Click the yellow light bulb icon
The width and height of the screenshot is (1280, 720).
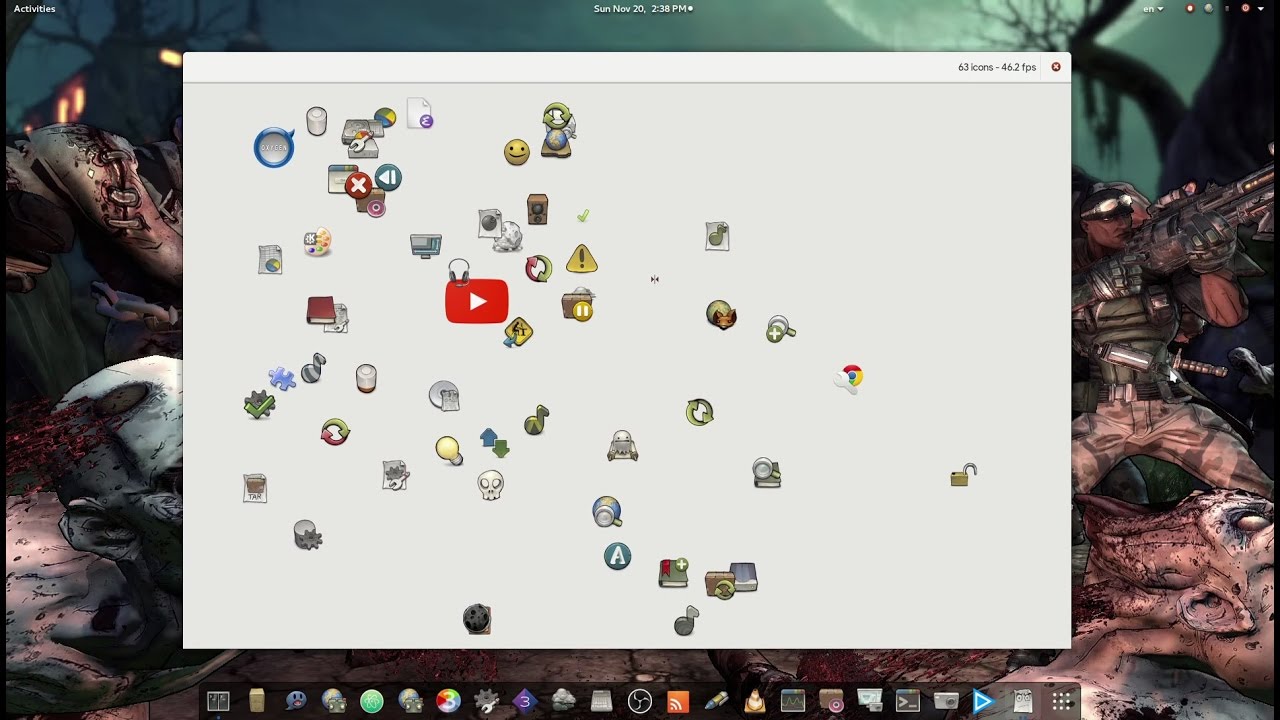pyautogui.click(x=449, y=450)
